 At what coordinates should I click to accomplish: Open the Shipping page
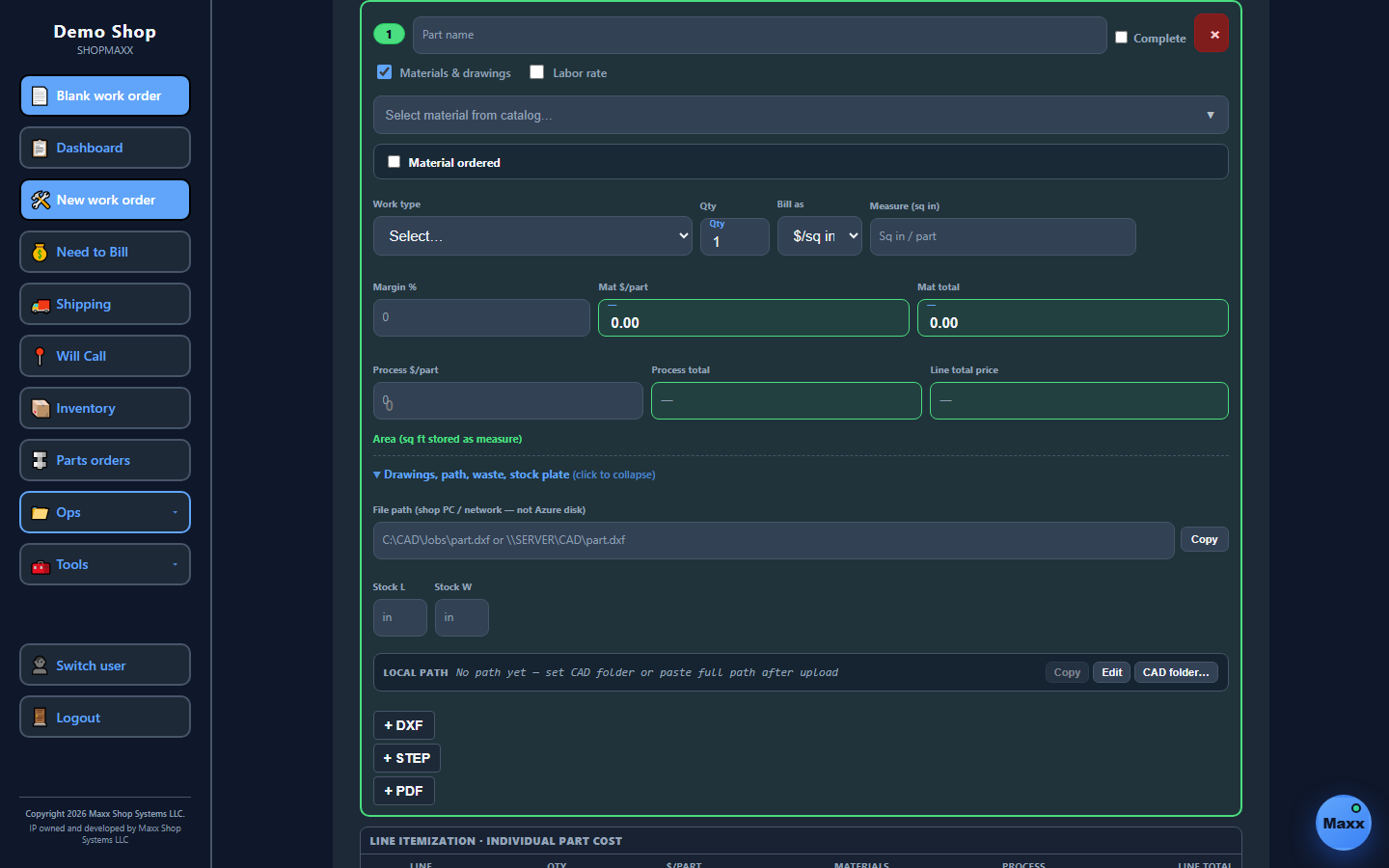coord(105,304)
